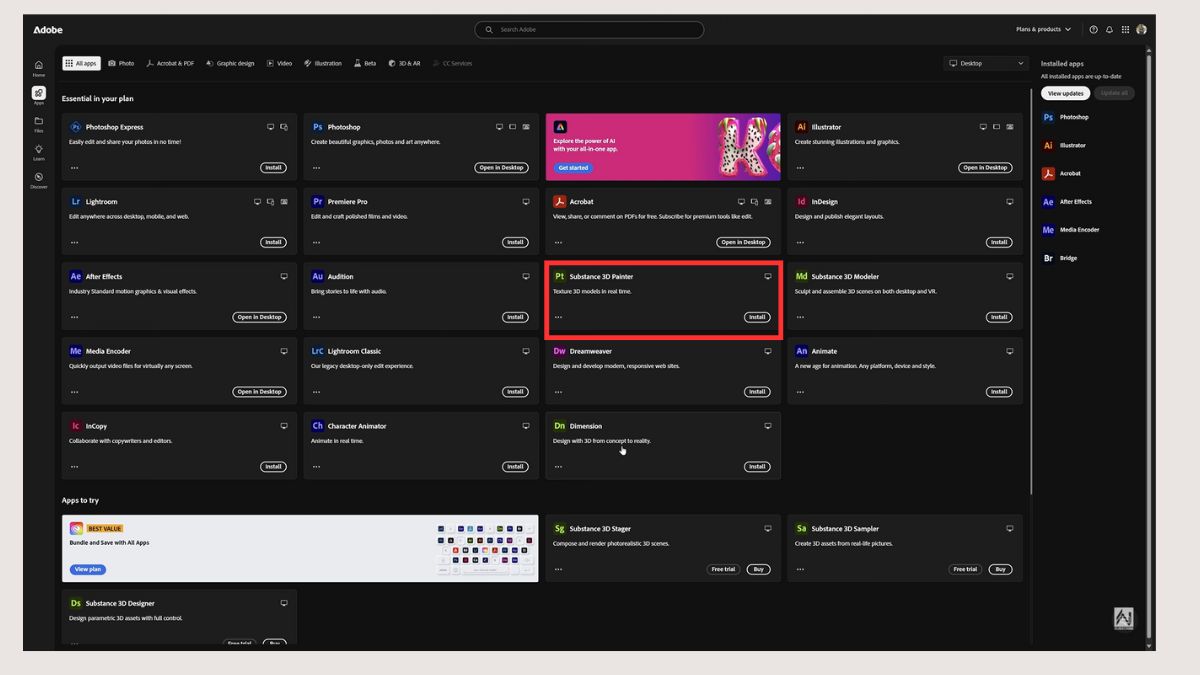Open the Files section in the sidebar
Screen dimensions: 1200x675
coord(38,123)
